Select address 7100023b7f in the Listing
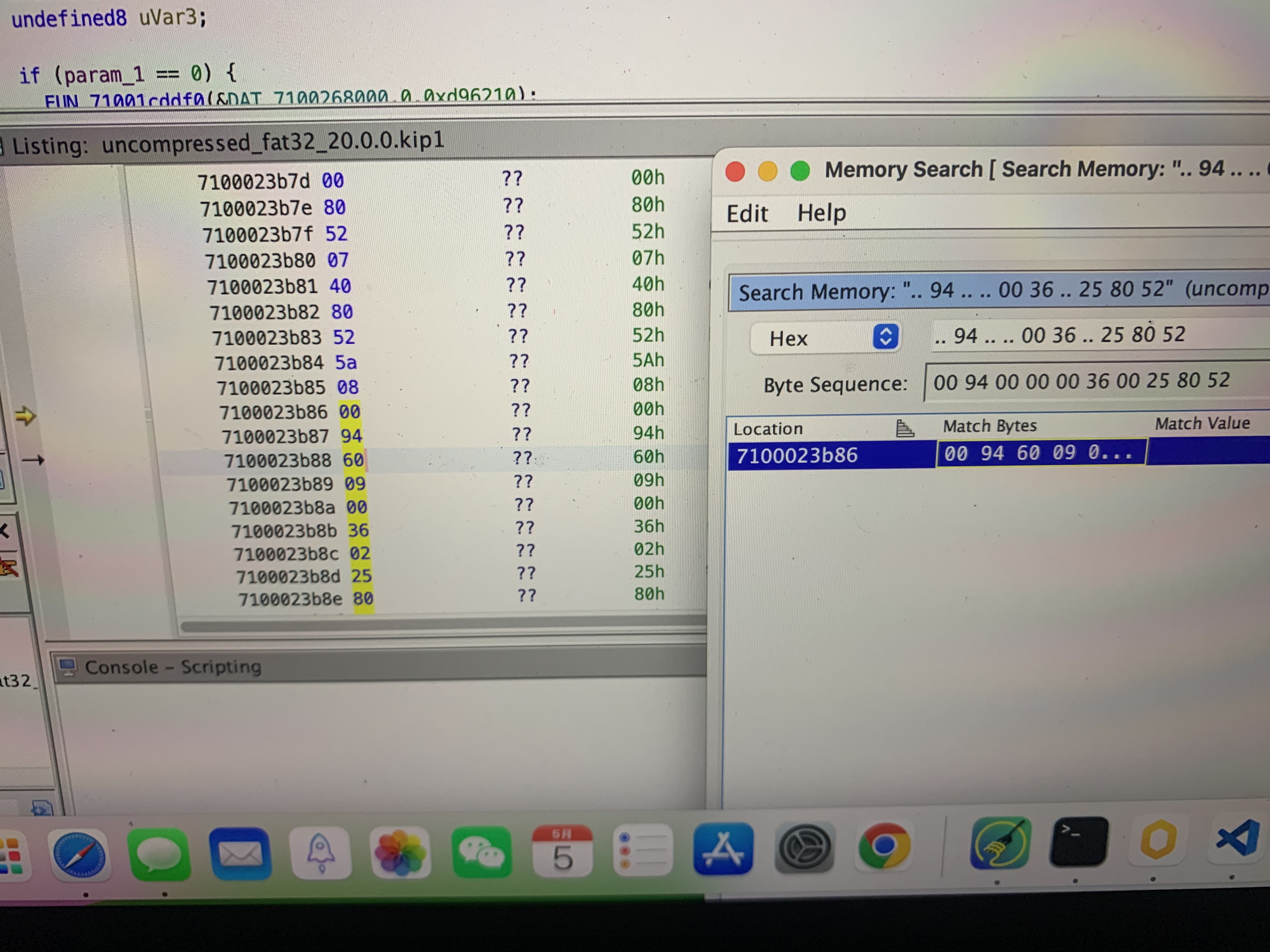The height and width of the screenshot is (952, 1270). point(258,235)
